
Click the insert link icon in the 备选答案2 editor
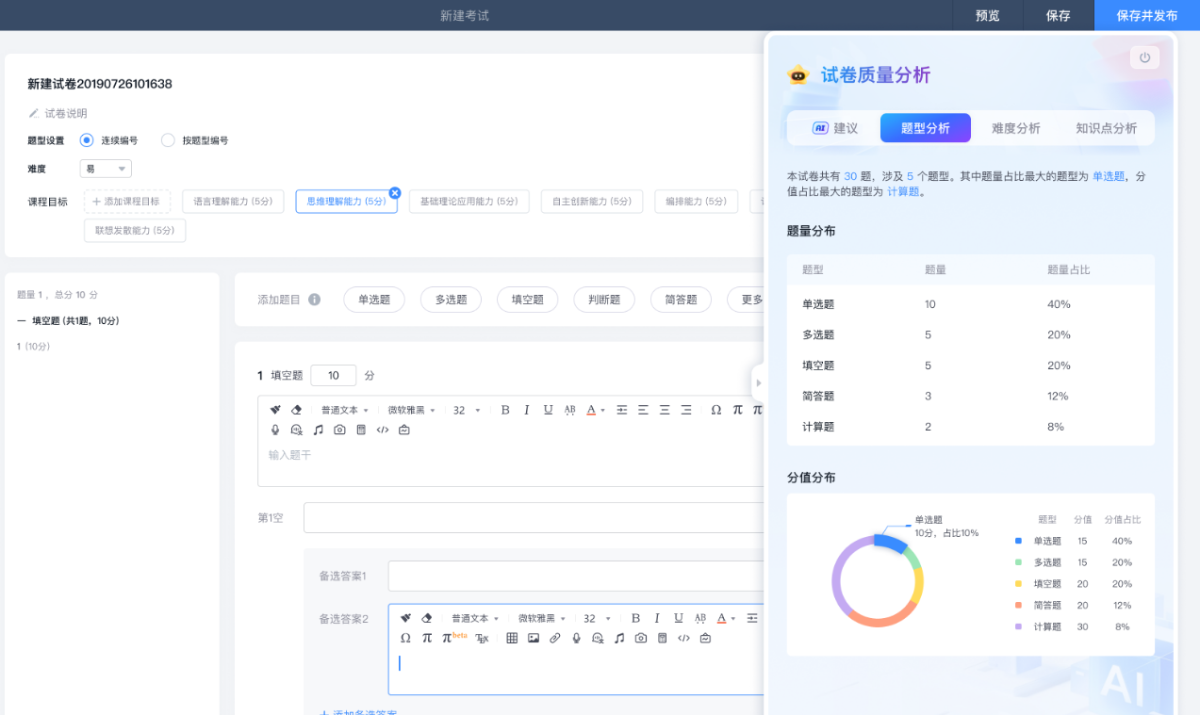[555, 638]
